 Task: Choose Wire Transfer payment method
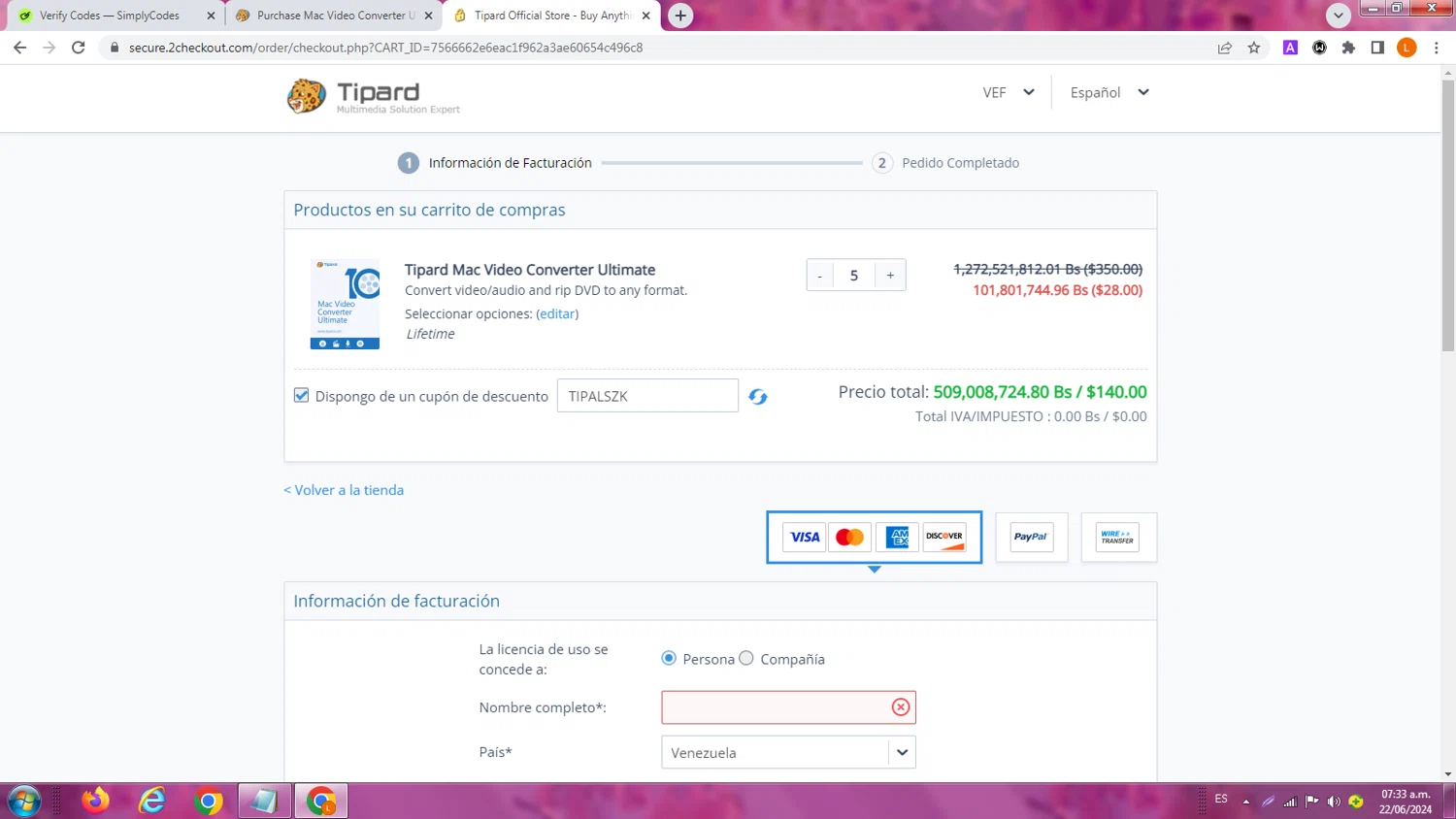pos(1118,537)
